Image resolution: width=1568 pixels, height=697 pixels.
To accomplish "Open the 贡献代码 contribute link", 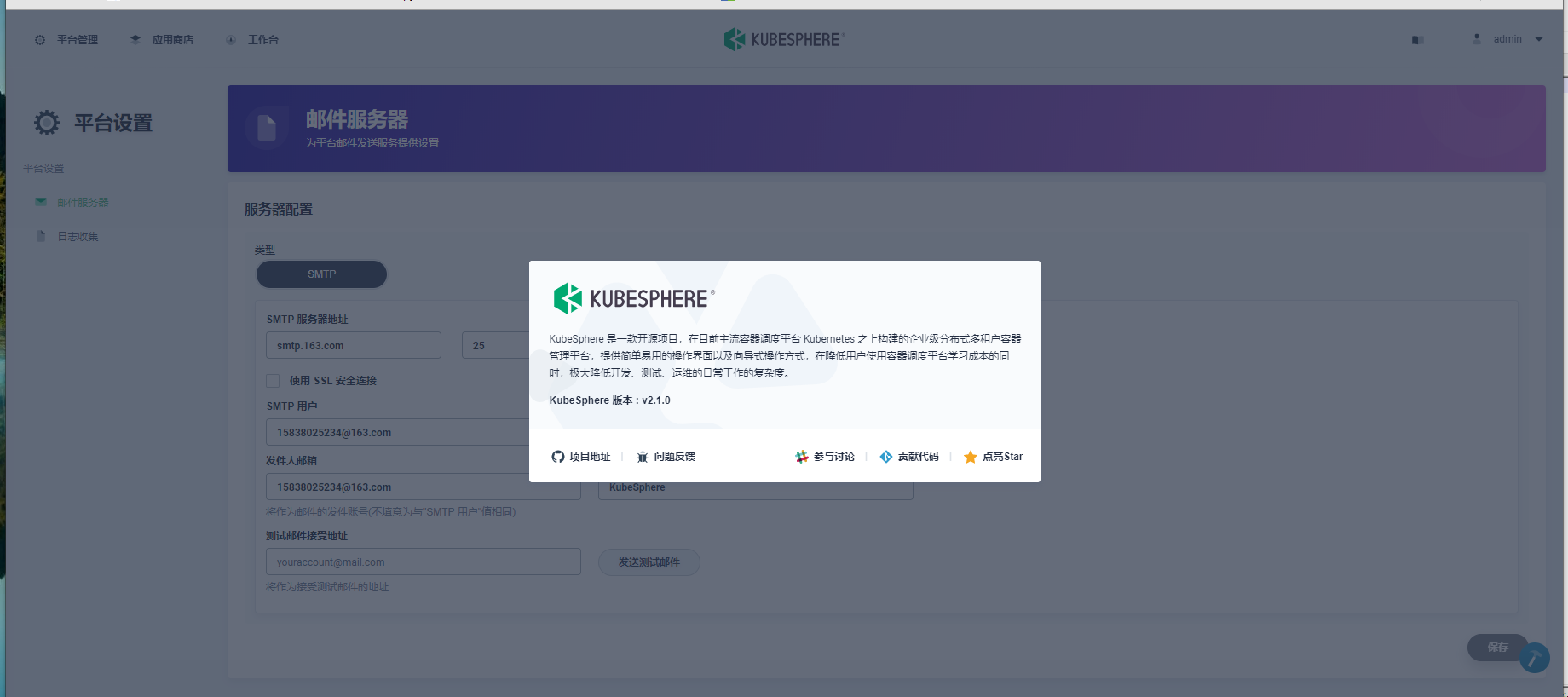I will click(x=918, y=457).
